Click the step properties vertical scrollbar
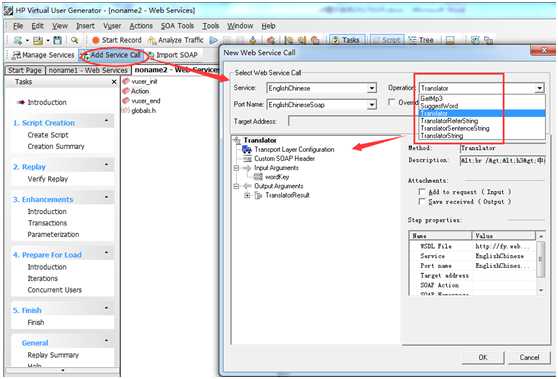The width and height of the screenshot is (558, 379). 541,263
